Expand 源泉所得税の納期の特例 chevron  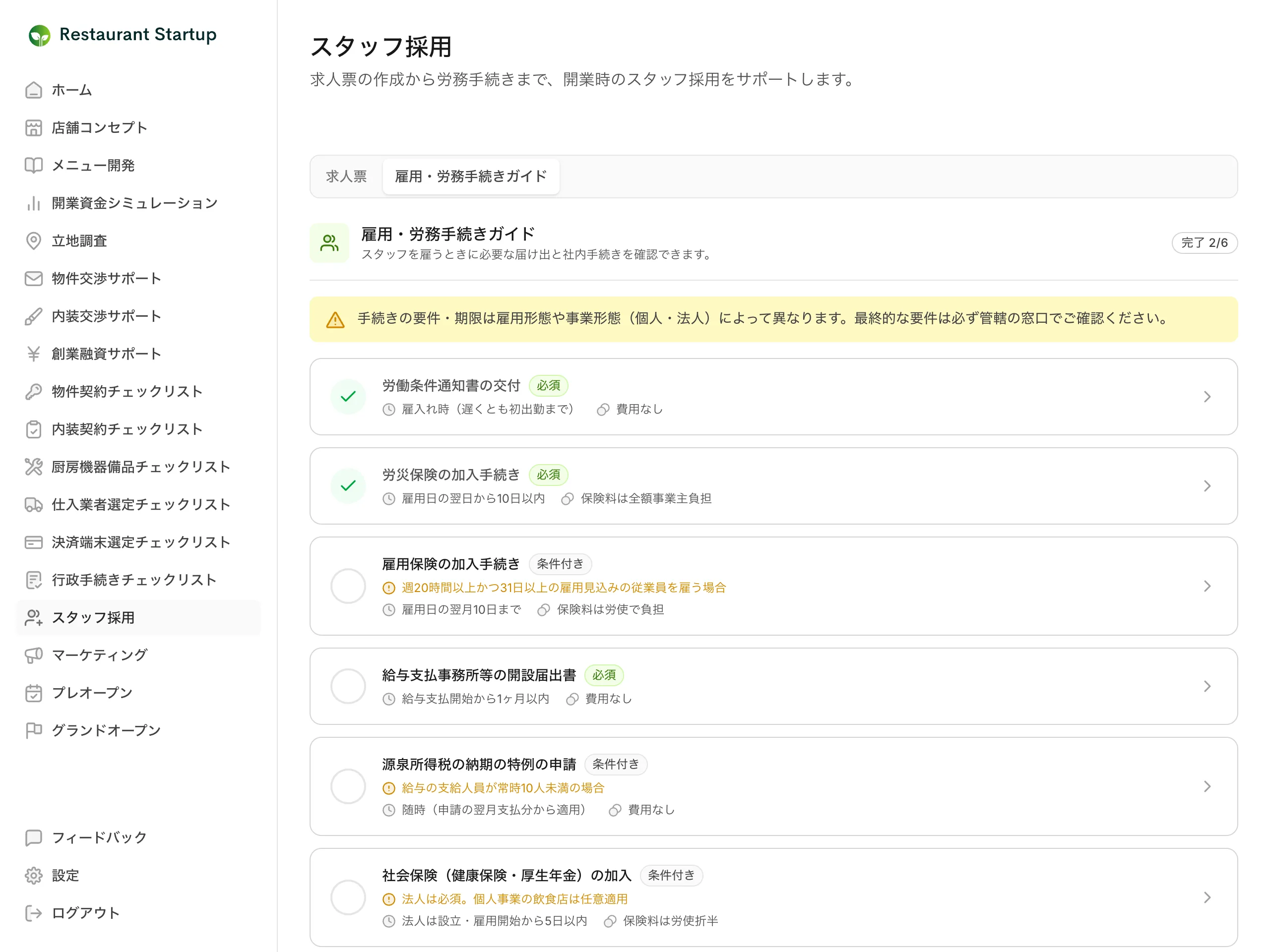click(x=1207, y=786)
